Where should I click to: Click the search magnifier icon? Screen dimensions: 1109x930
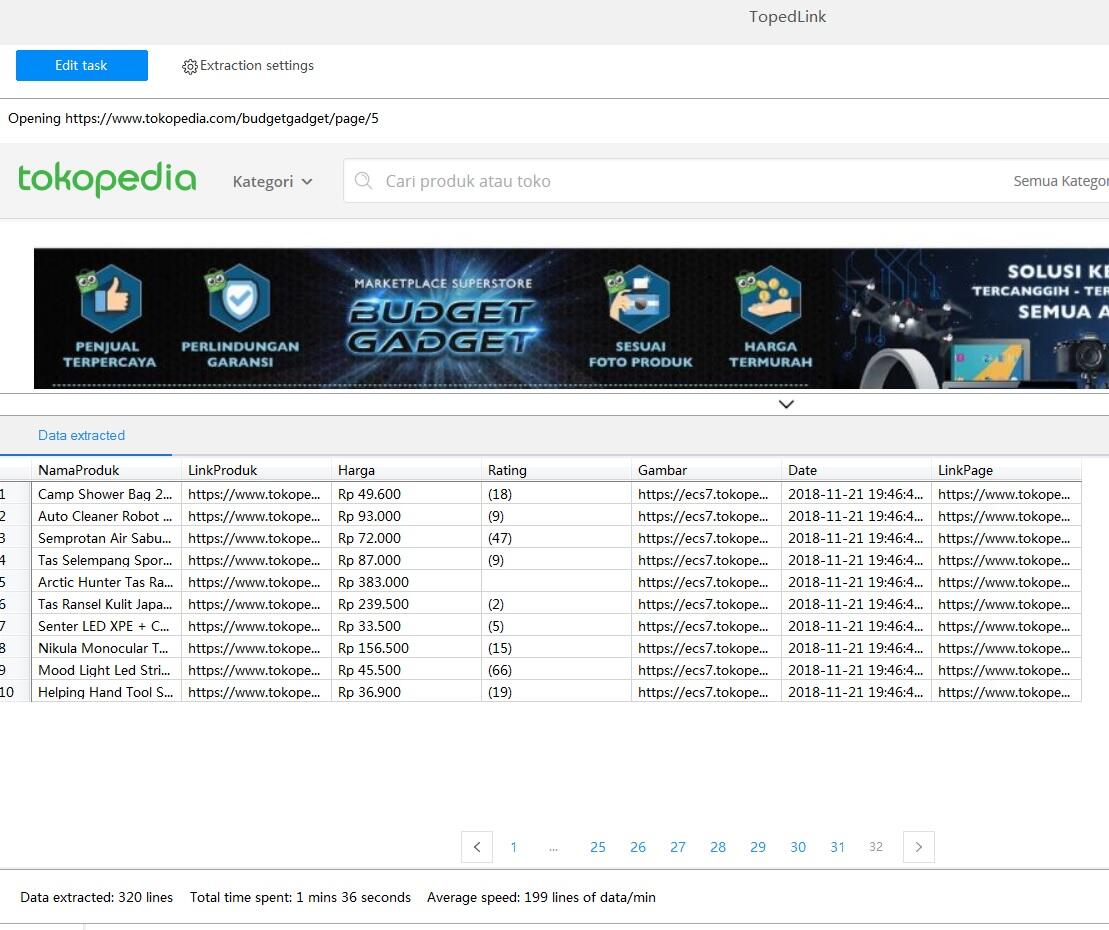[x=364, y=181]
